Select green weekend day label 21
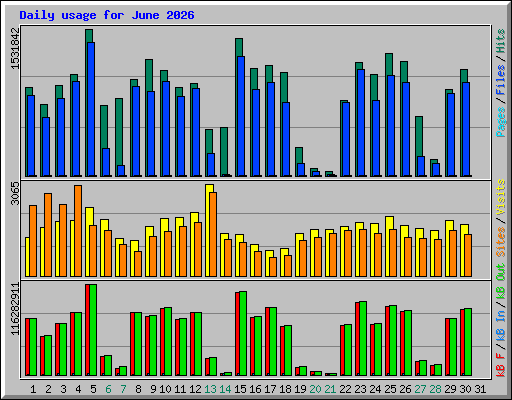The width and height of the screenshot is (512, 400). click(x=330, y=389)
